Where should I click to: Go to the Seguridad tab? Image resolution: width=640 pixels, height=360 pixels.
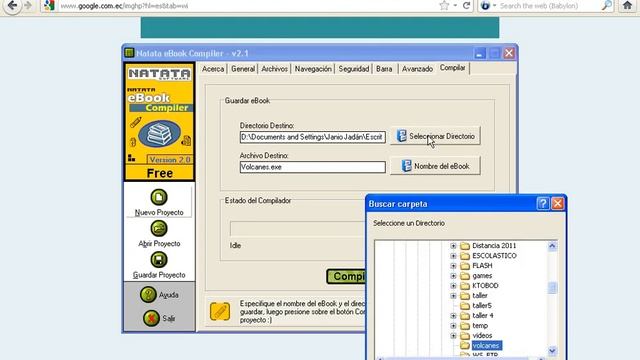click(x=353, y=69)
